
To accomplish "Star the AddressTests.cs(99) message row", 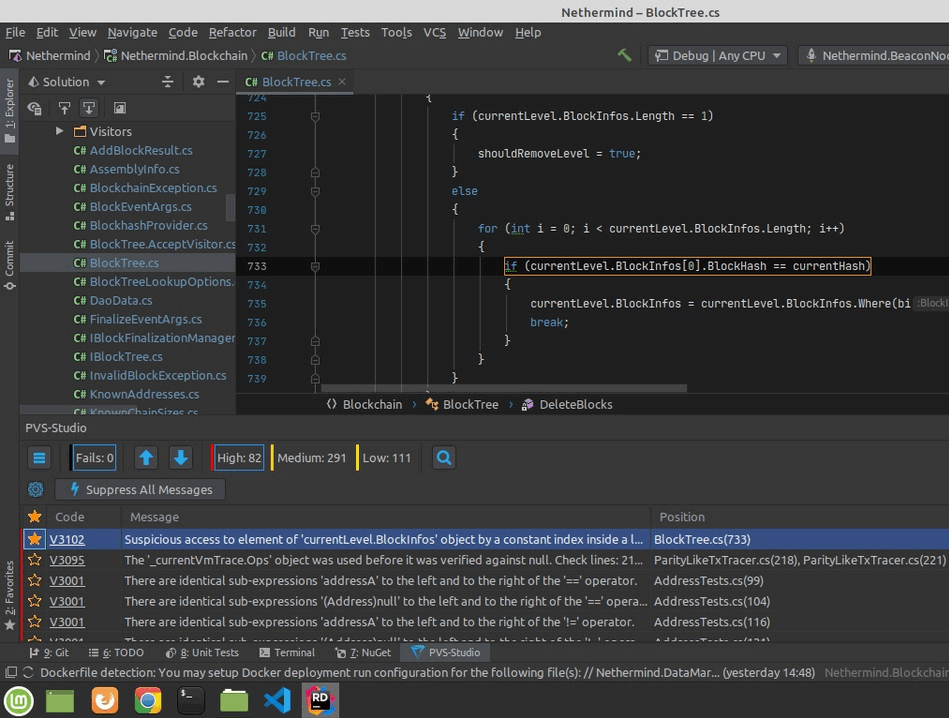I will pyautogui.click(x=34, y=581).
